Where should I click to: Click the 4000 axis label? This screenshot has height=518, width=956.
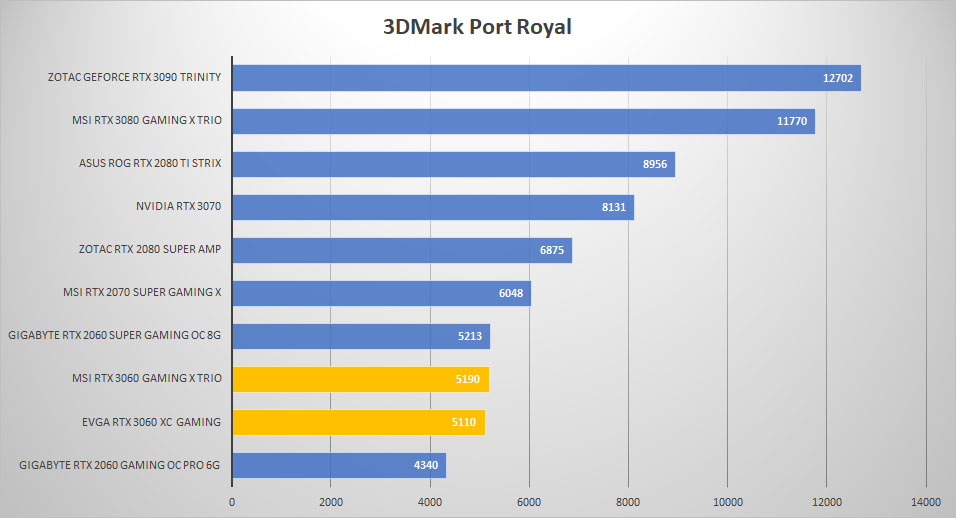430,502
